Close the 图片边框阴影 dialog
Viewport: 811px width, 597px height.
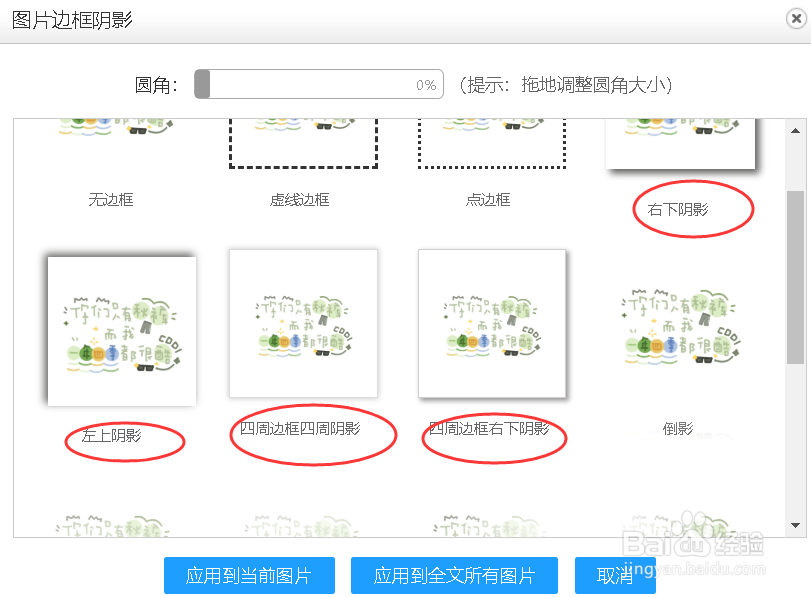(795, 20)
